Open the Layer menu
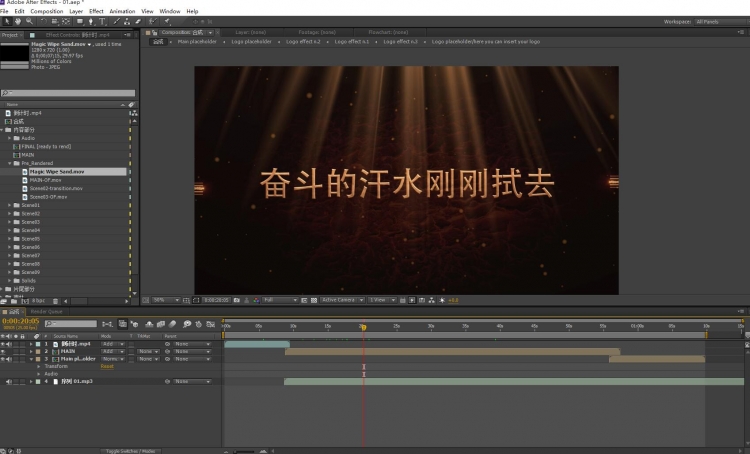This screenshot has height=454, width=750. coord(76,11)
